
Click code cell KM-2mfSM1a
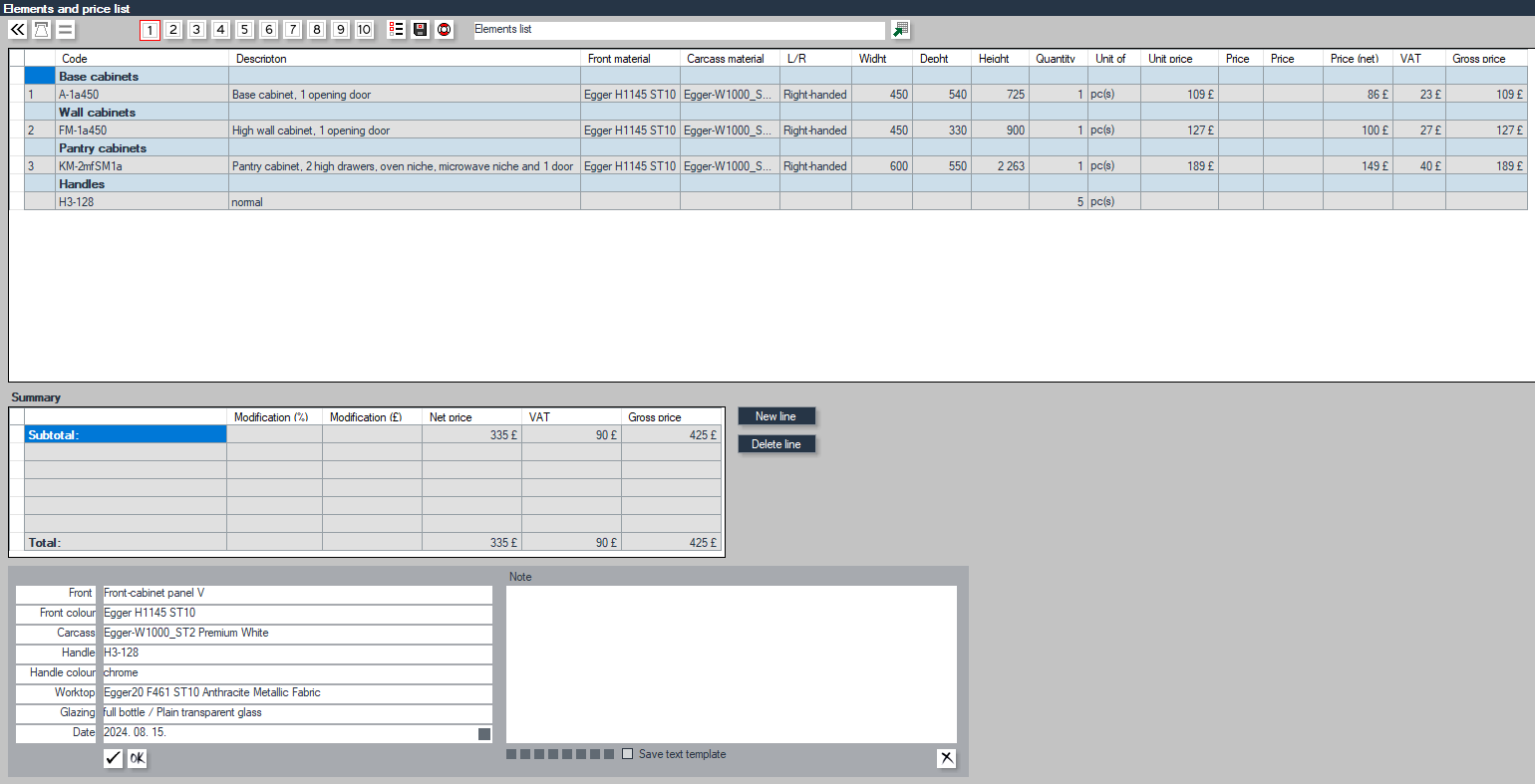[x=142, y=166]
